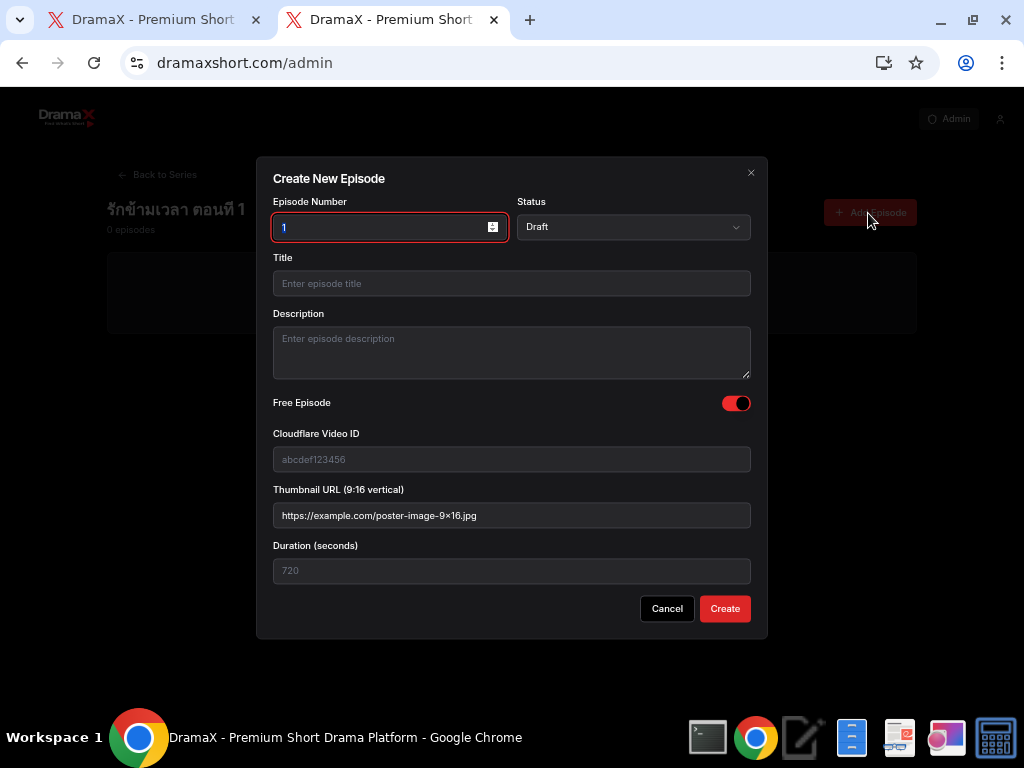Click the user profile icon in the DramaX header
This screenshot has width=1024, height=768.
(x=1000, y=118)
